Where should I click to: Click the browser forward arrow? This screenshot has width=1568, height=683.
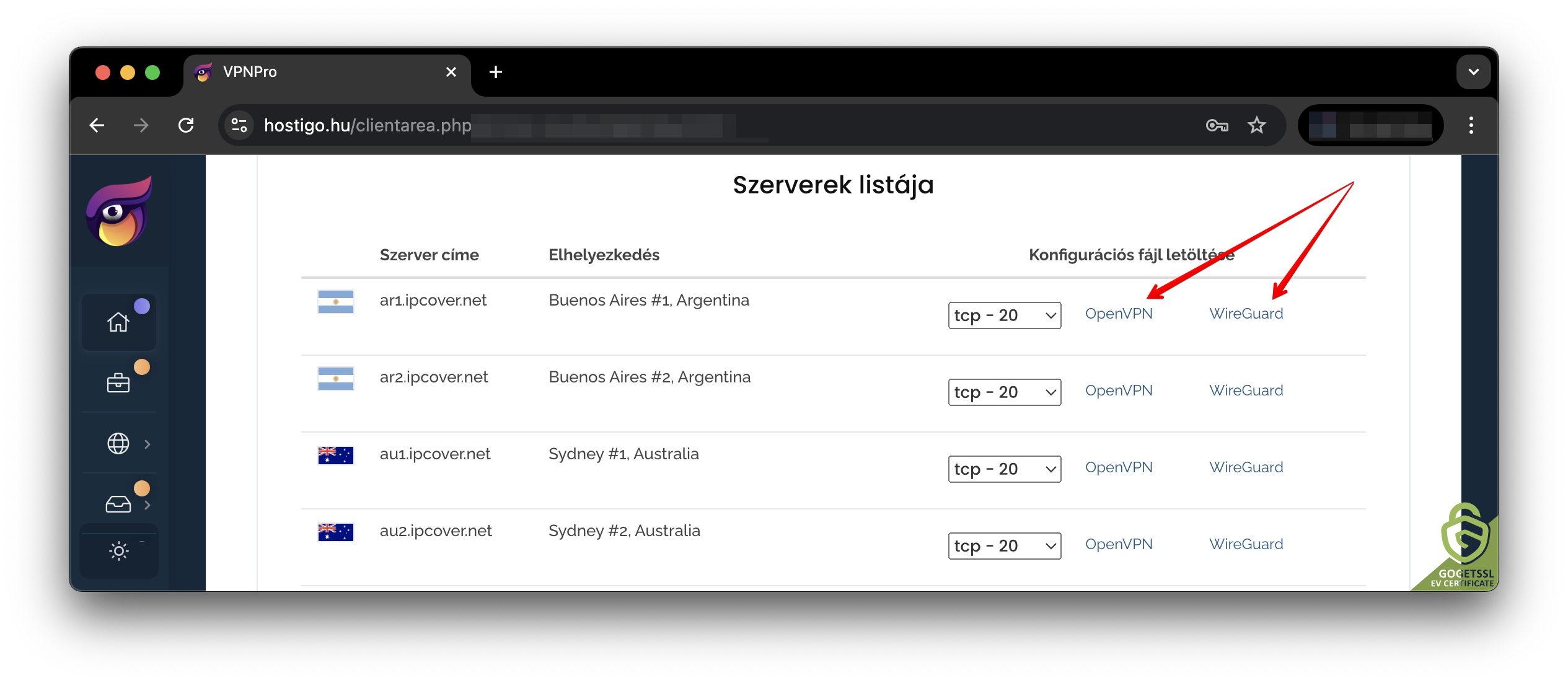pos(141,125)
